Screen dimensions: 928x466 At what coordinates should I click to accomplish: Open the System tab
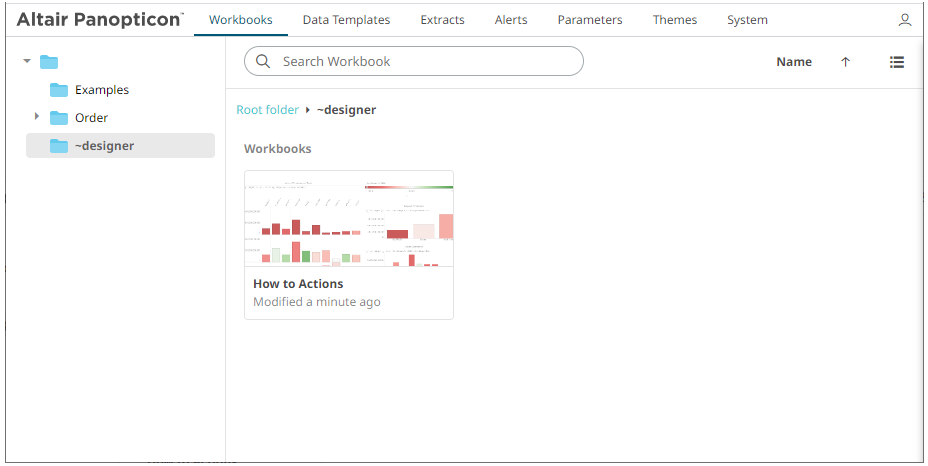(x=747, y=20)
